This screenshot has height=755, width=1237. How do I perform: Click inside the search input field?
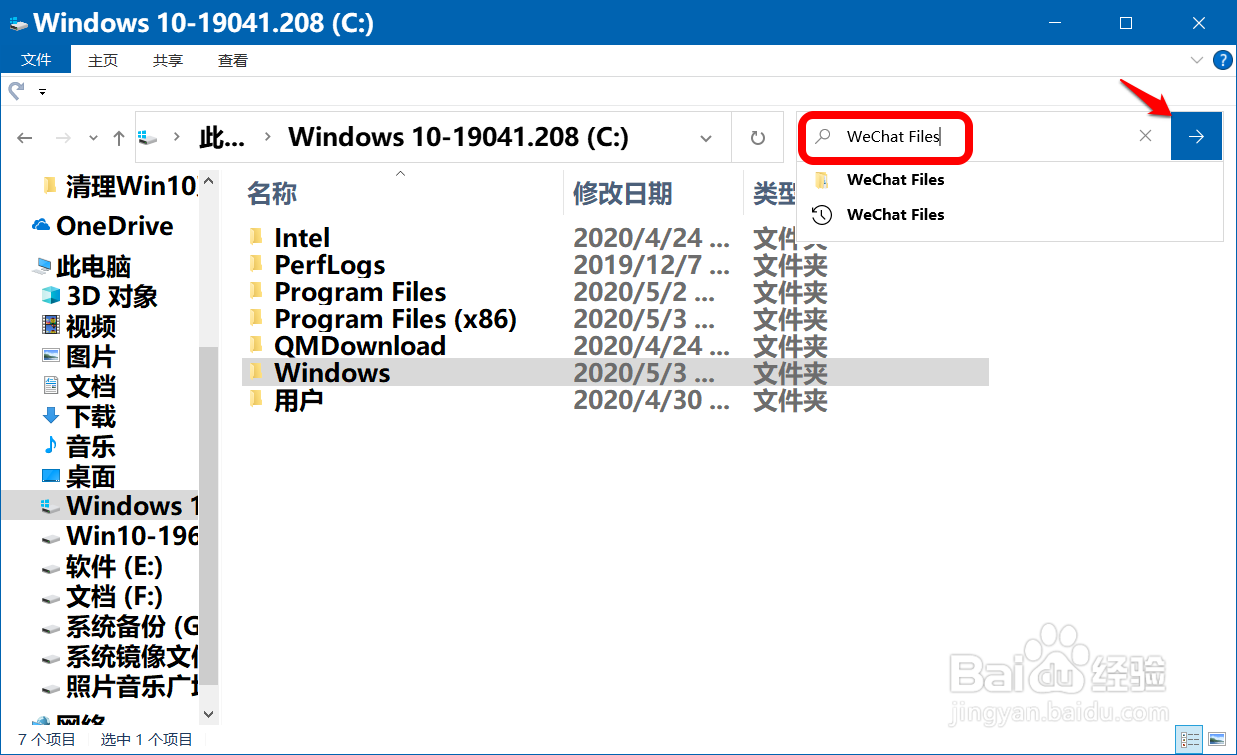pos(900,136)
